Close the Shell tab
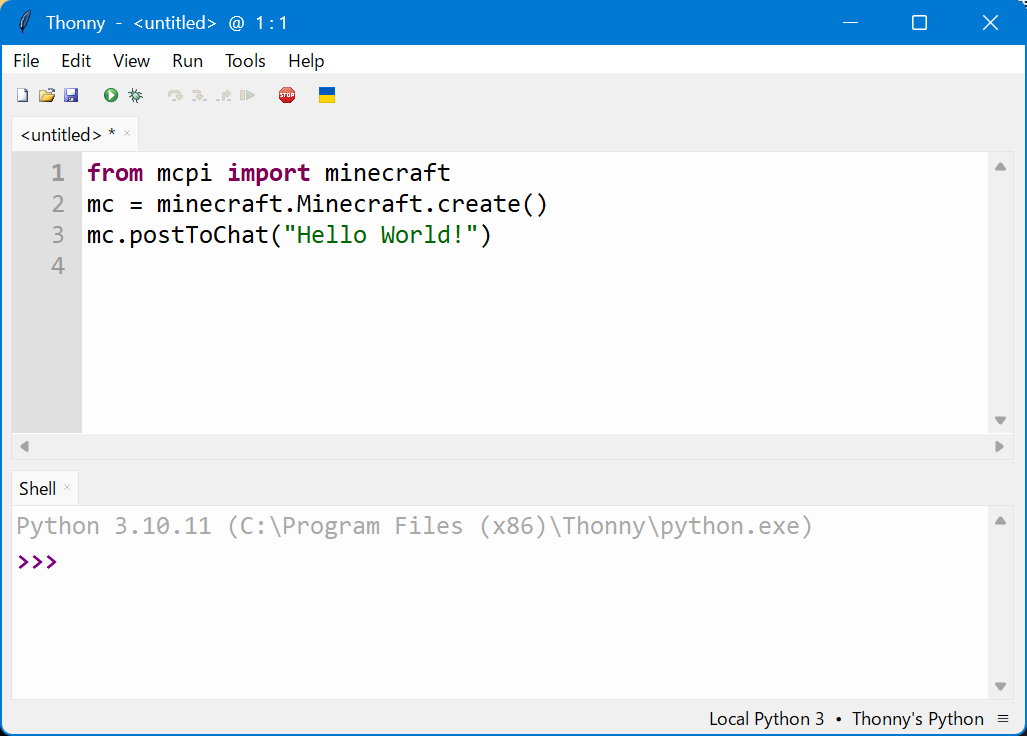 click(67, 487)
